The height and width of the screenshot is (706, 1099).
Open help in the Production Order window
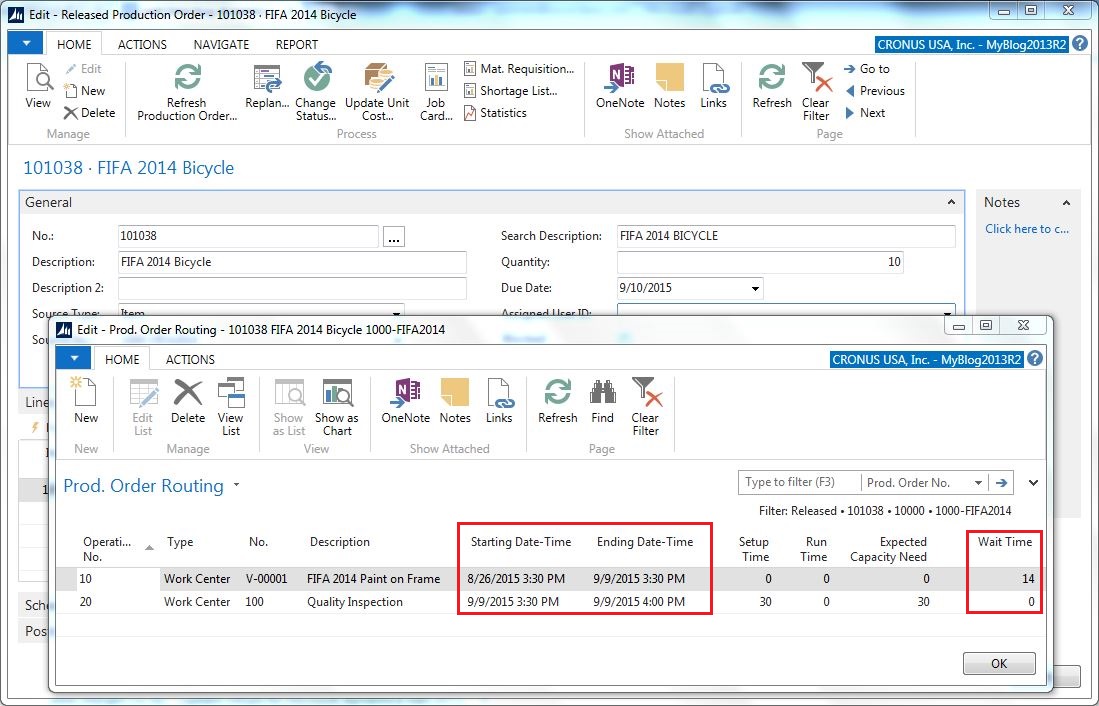point(1081,44)
